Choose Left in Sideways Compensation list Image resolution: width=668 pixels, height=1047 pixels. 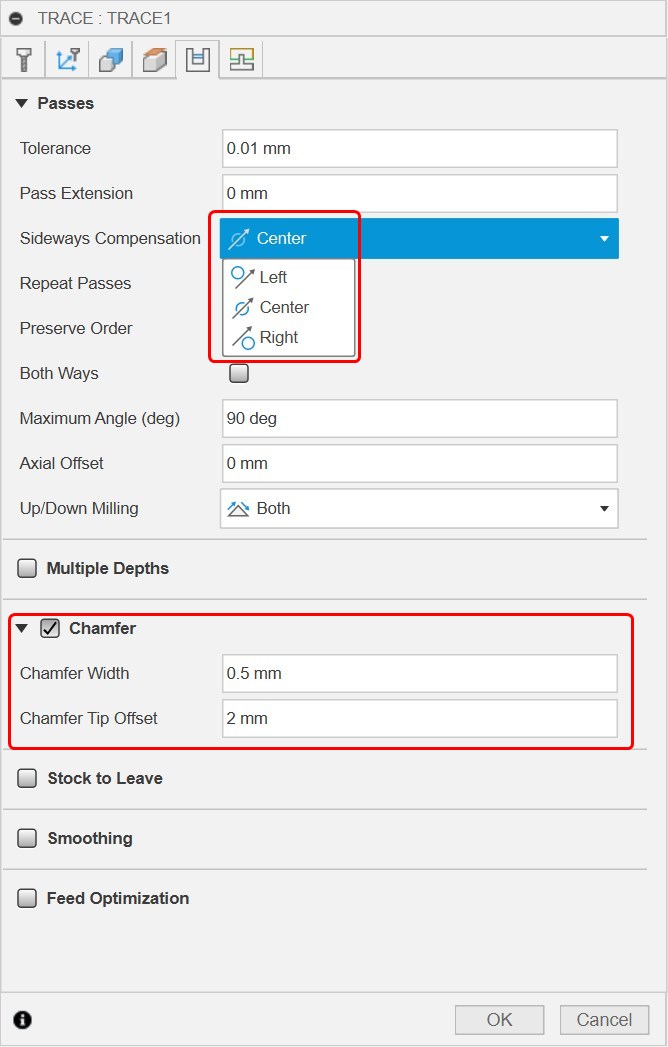273,277
